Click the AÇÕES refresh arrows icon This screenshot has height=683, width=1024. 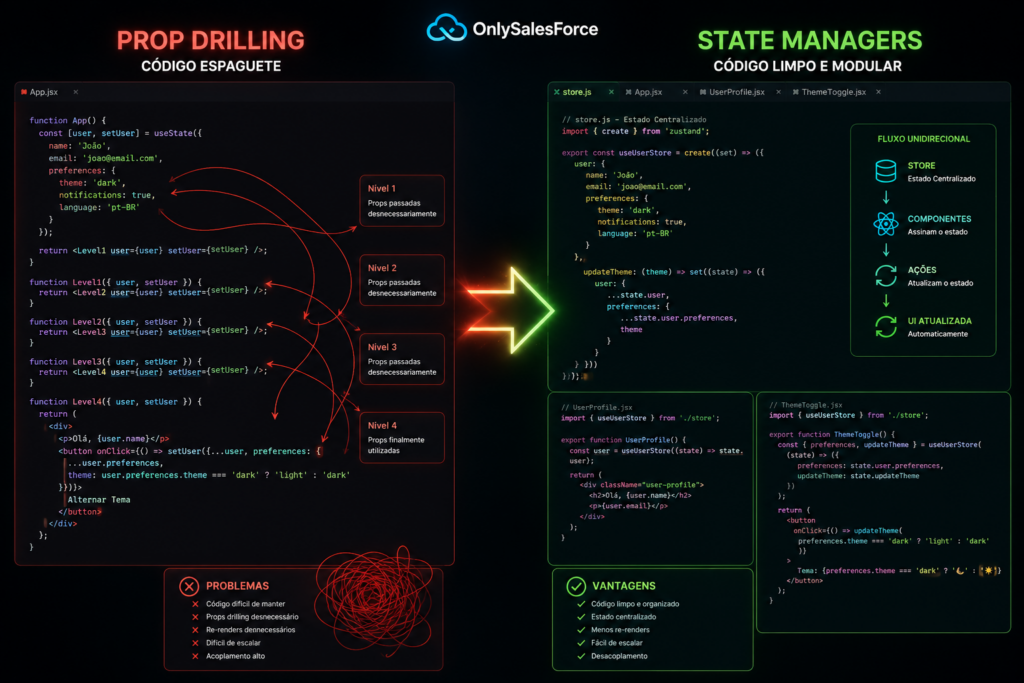886,276
